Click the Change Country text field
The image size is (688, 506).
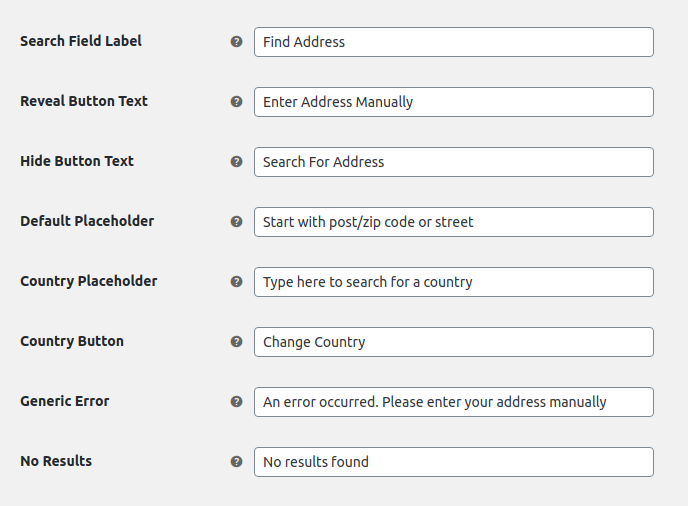[454, 342]
